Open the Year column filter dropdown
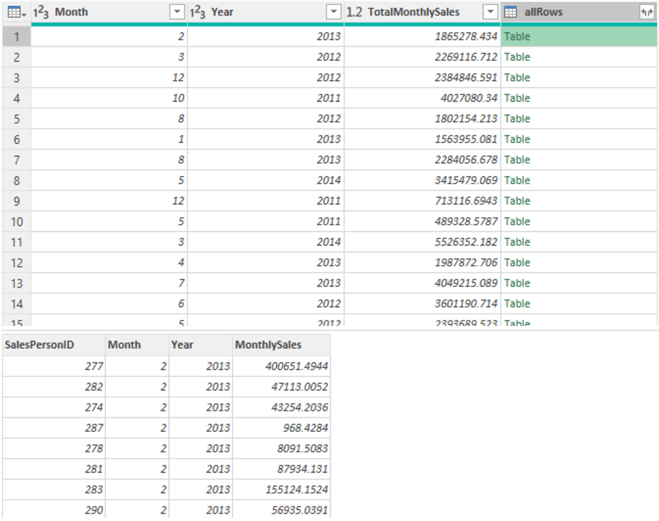This screenshot has height=521, width=659. click(333, 11)
